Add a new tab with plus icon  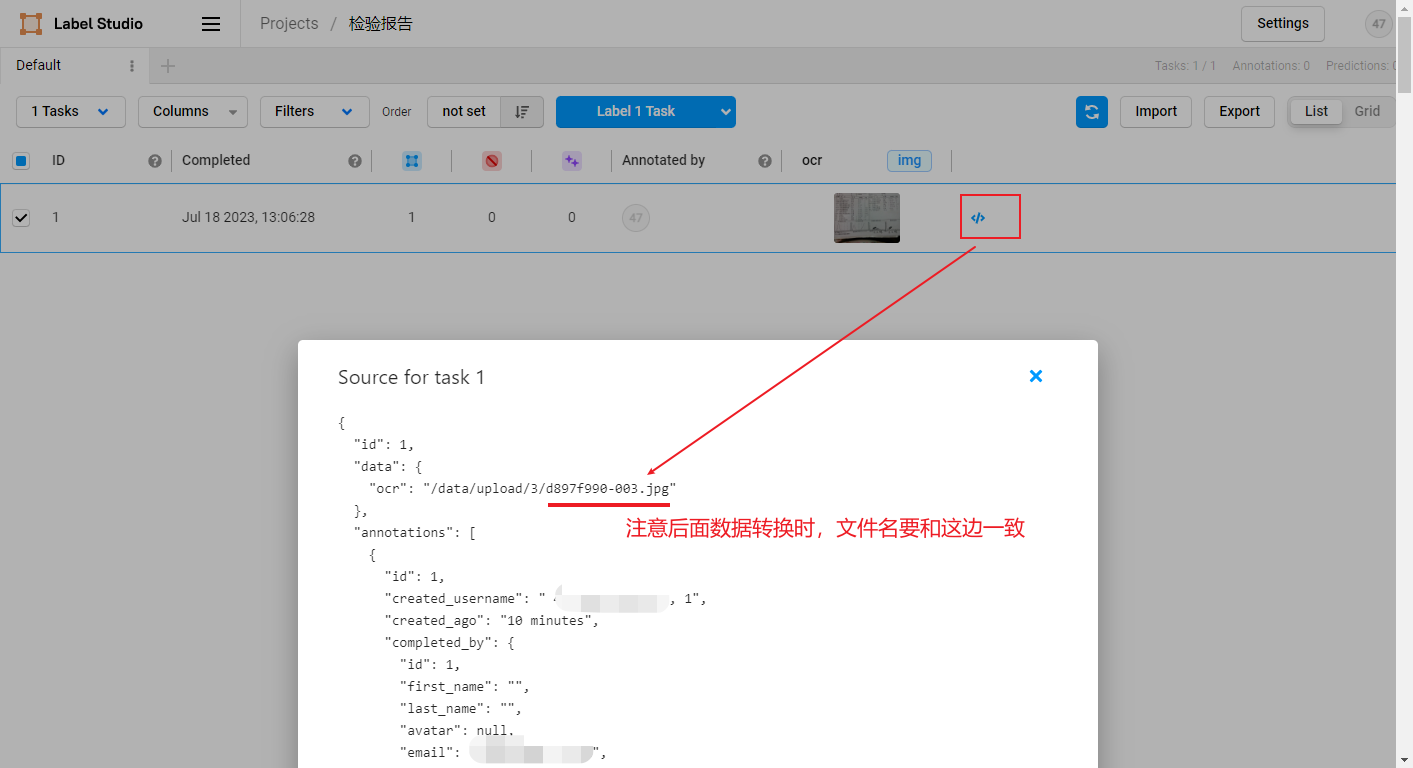[x=168, y=66]
